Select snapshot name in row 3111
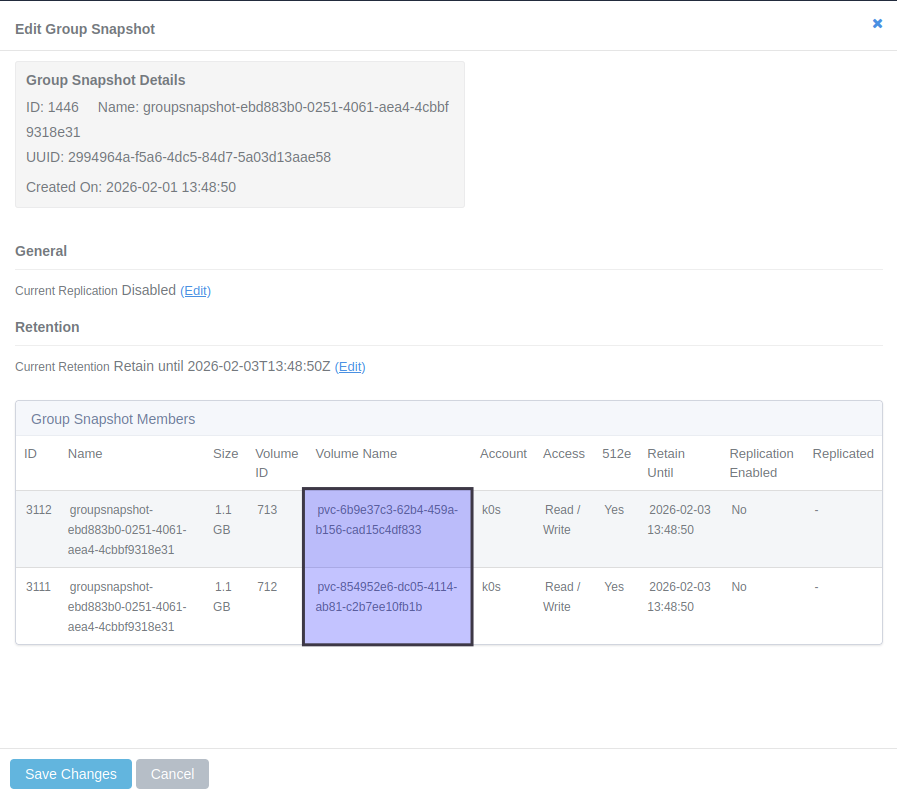The image size is (897, 798). pyautogui.click(x=127, y=607)
